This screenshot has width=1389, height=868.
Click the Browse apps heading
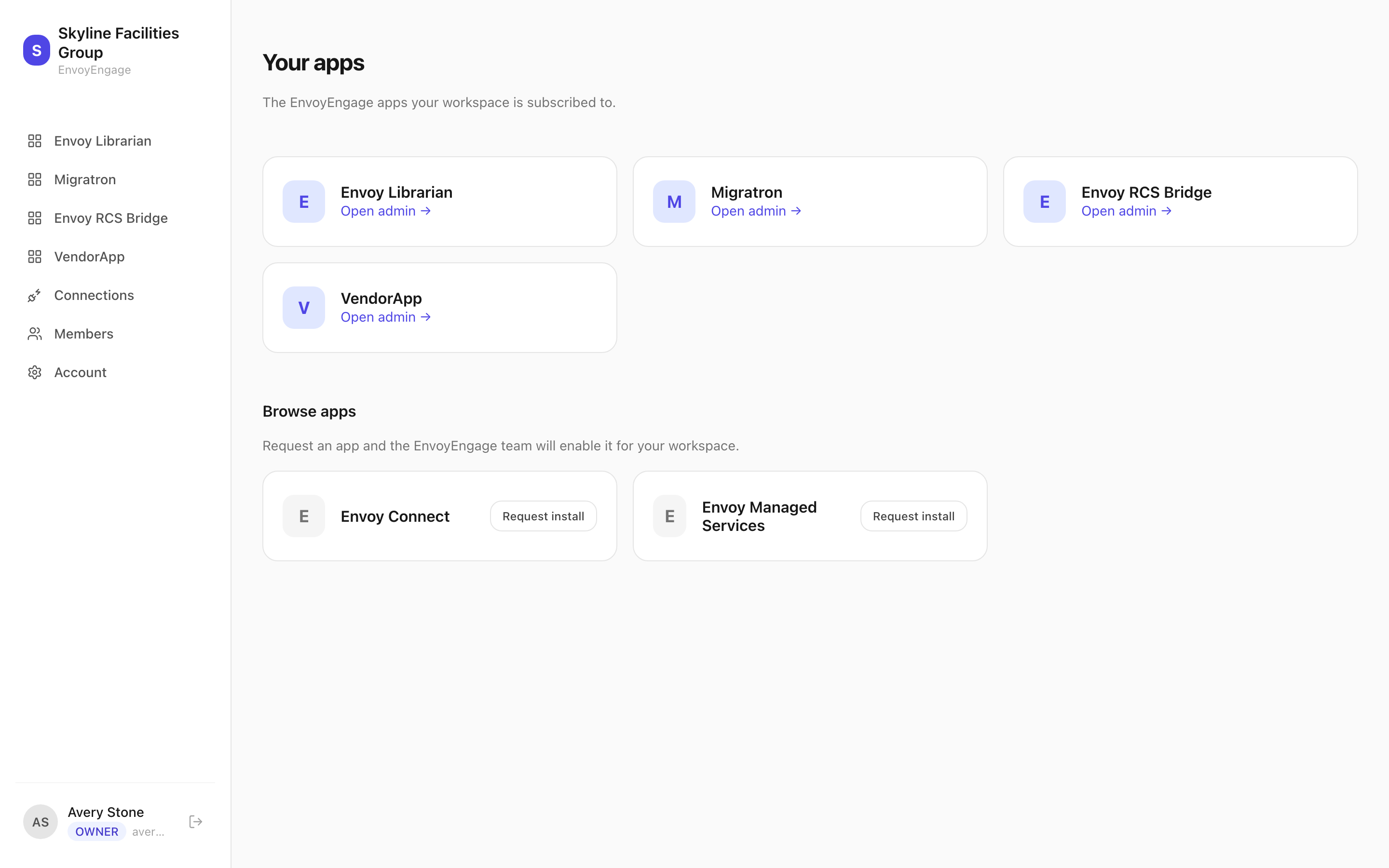click(309, 411)
